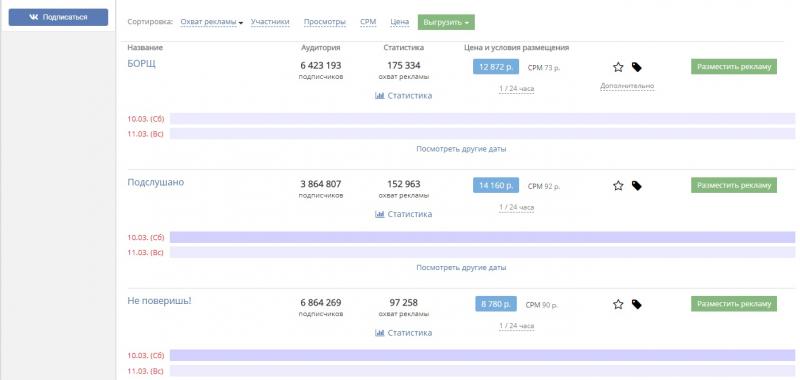Click the VK Подписаться button
This screenshot has height=380, width=800.
58,17
